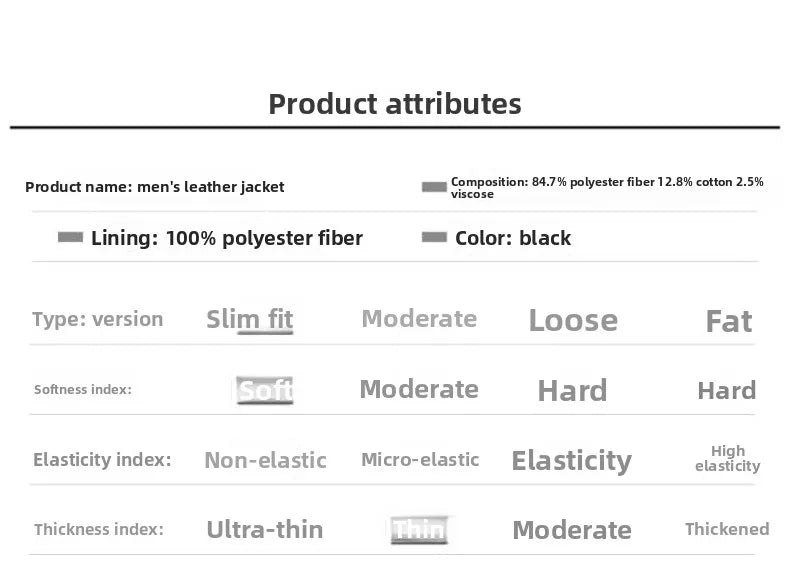The height and width of the screenshot is (575, 790).
Task: Select the Ultra-thin thickness option
Action: coord(265,530)
